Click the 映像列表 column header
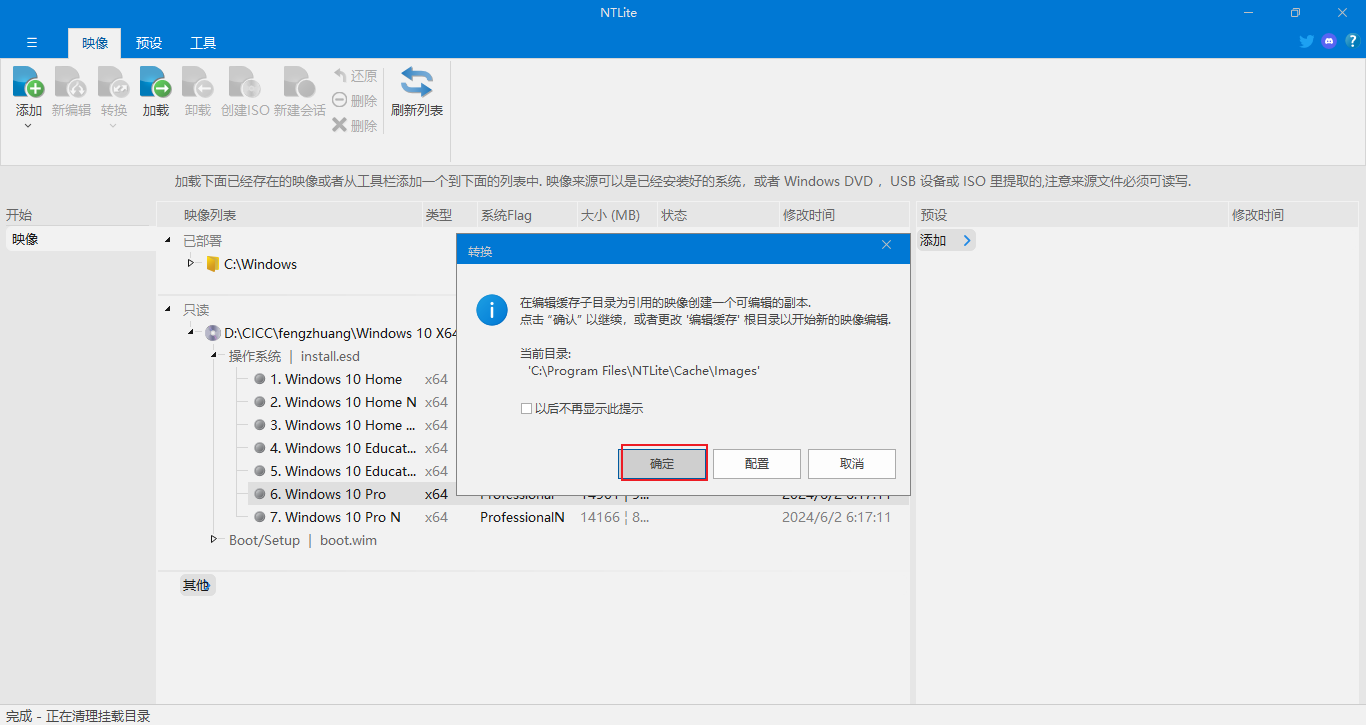 [290, 215]
